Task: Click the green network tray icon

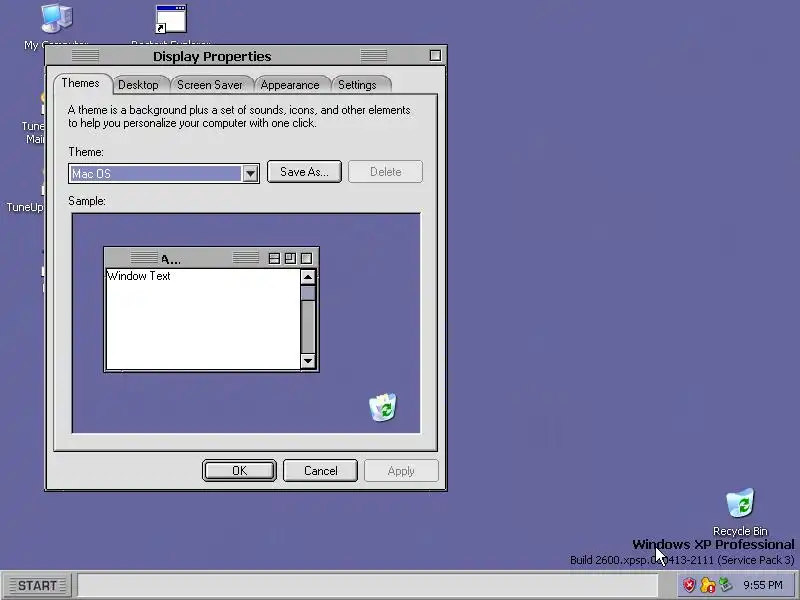Action: [x=726, y=585]
